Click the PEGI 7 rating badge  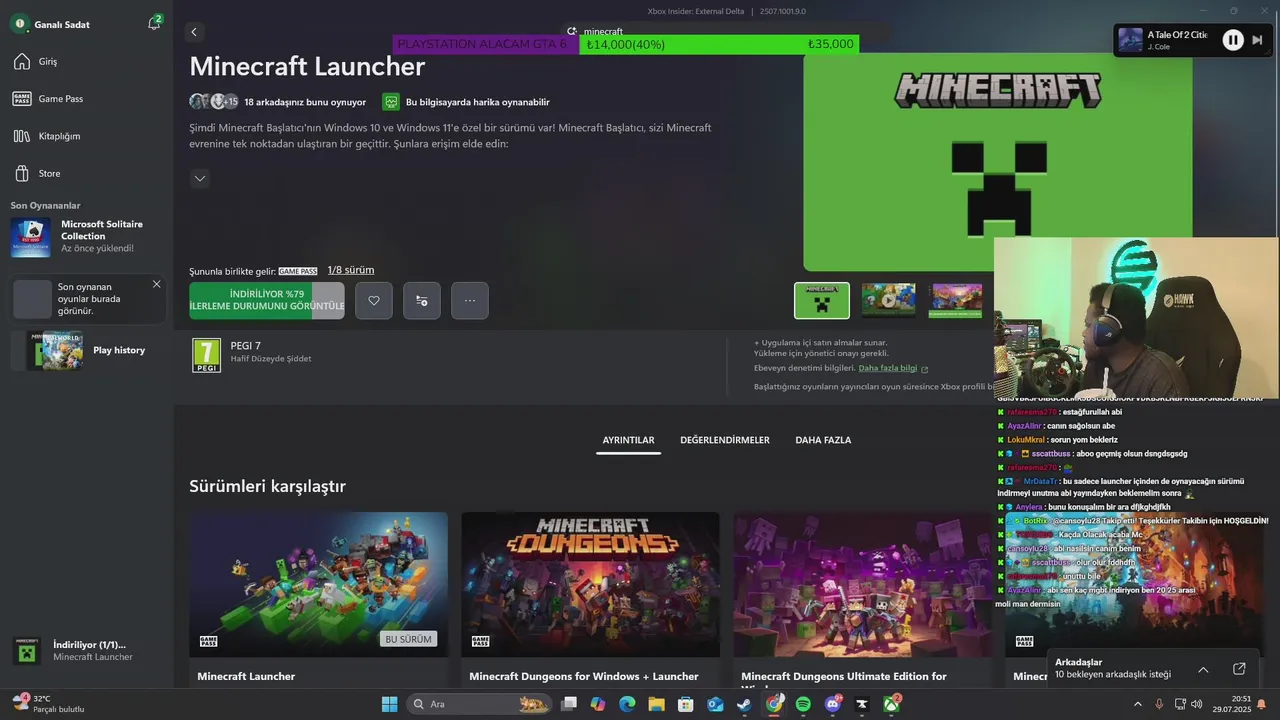[x=206, y=355]
